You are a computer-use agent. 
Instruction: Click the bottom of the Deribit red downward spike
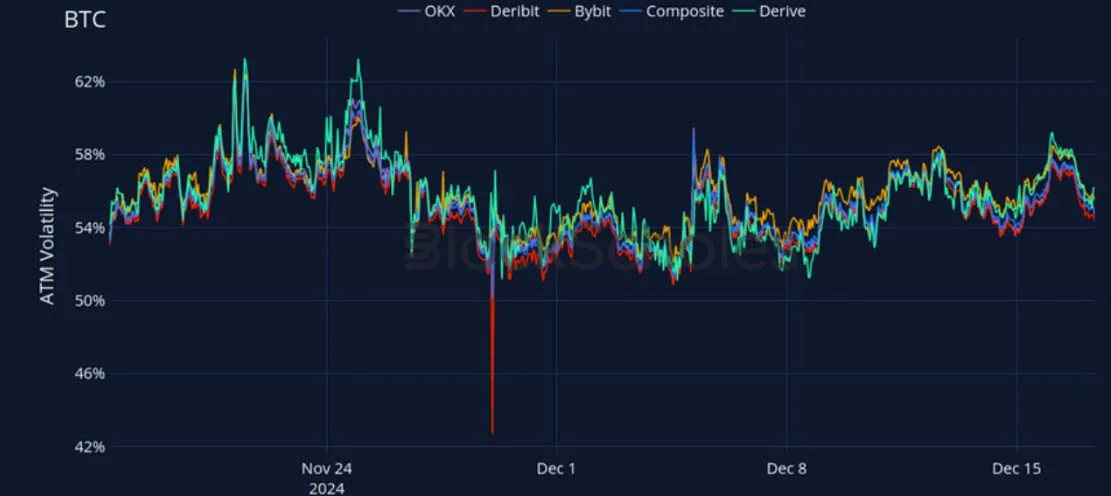tap(492, 432)
